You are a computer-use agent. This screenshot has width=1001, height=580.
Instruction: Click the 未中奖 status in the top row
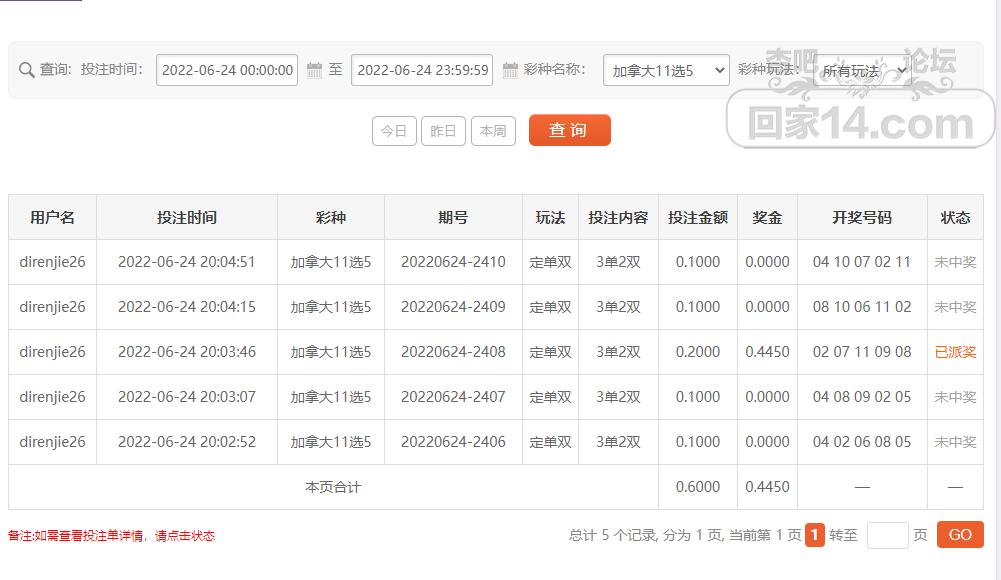[955, 262]
